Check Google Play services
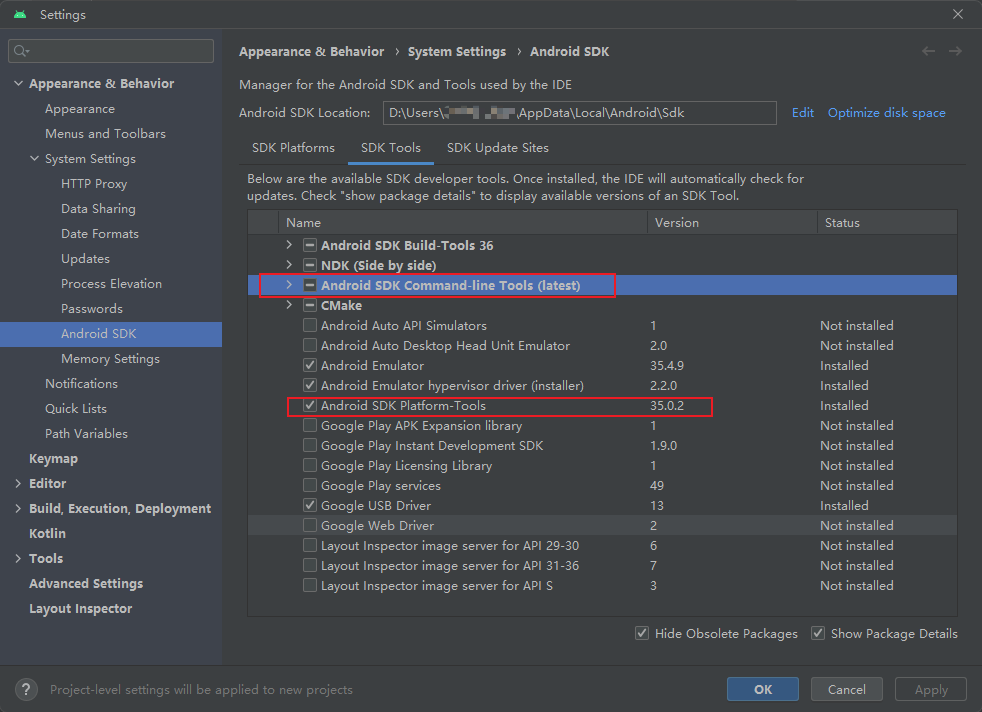982x712 pixels. point(309,486)
